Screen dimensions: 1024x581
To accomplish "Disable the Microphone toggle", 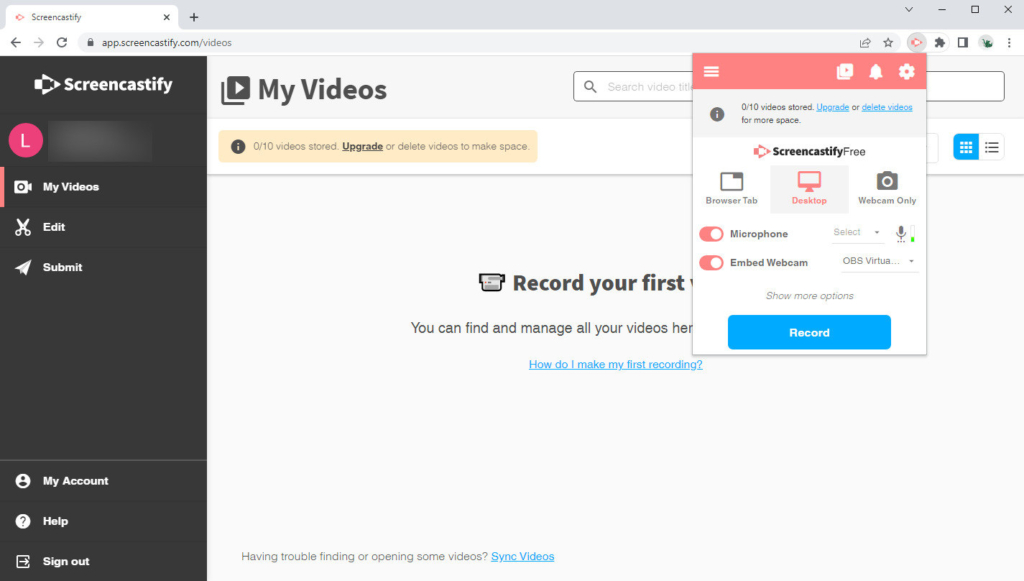I will pyautogui.click(x=711, y=233).
